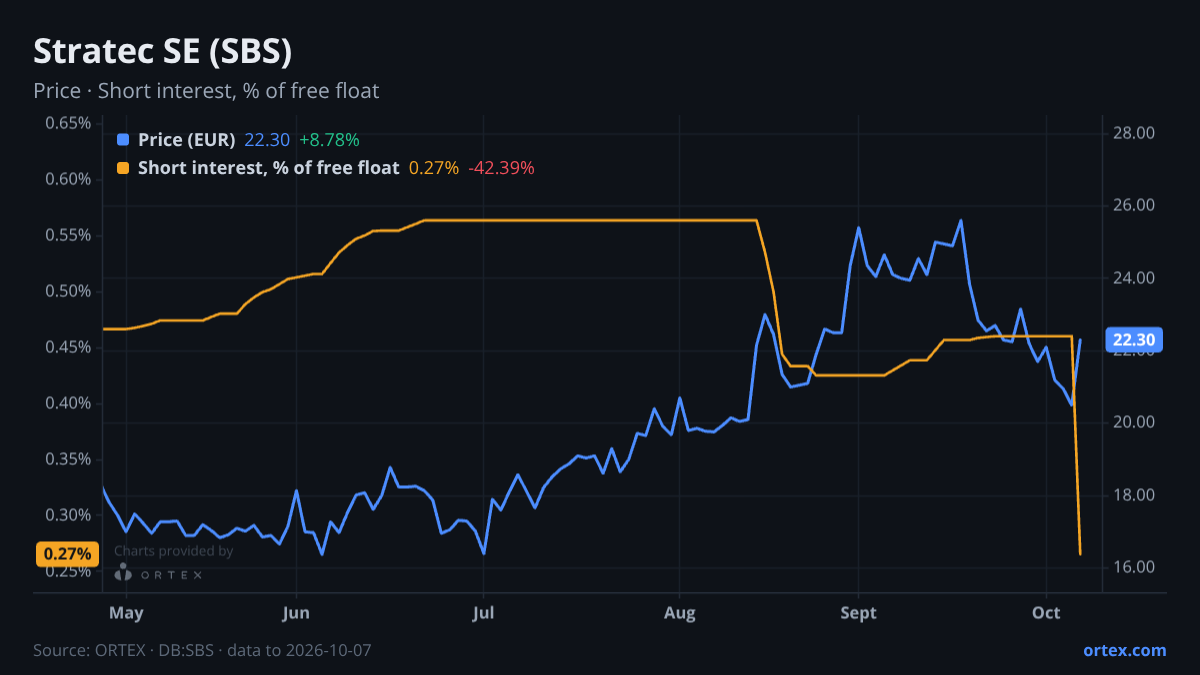
Task: Click the 'Jun' x-axis label
Action: coord(296,613)
